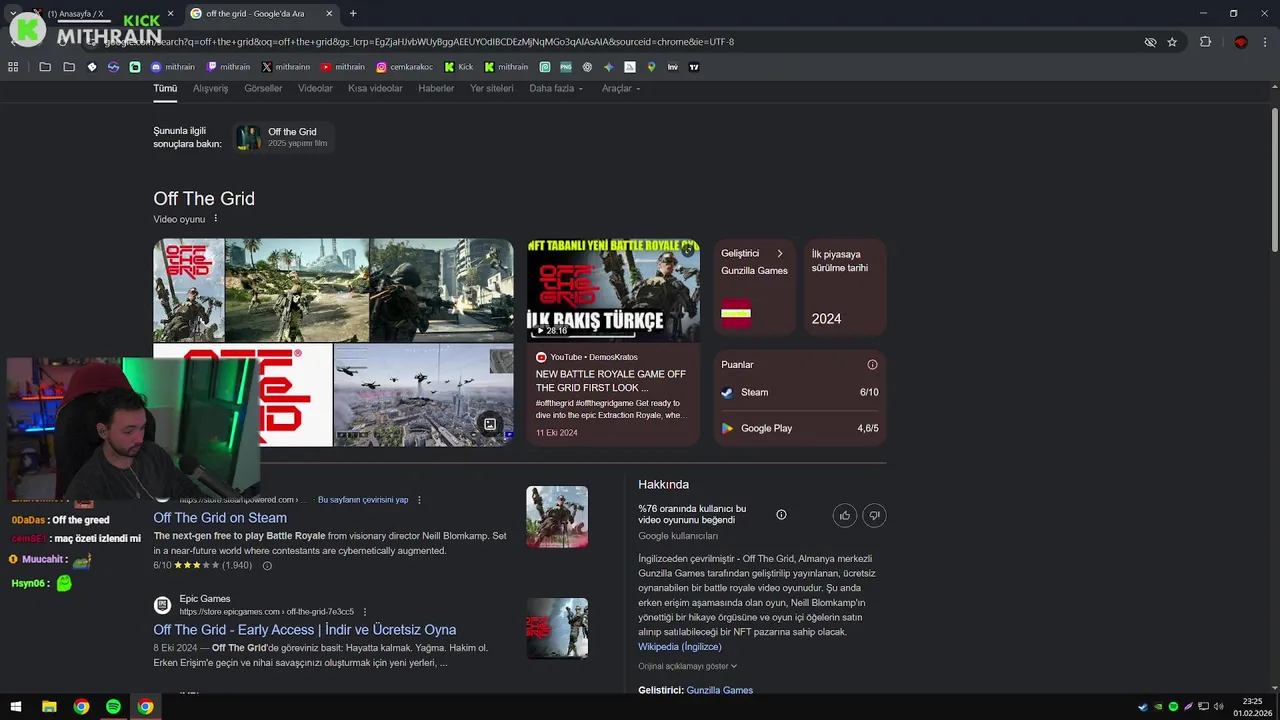Click the bookmark star in address bar
This screenshot has width=1280, height=720.
tap(1172, 42)
